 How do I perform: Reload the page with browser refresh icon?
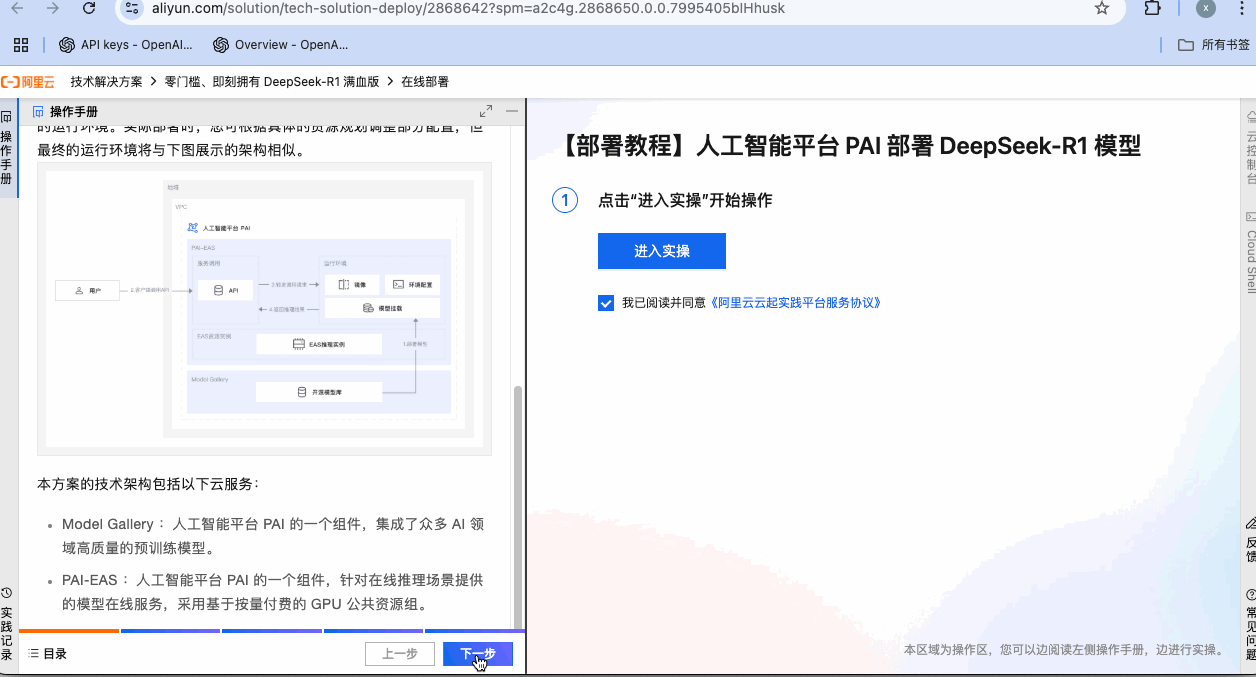(x=89, y=8)
